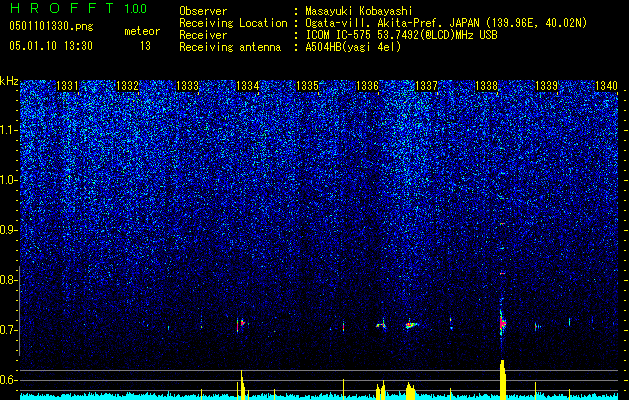The height and width of the screenshot is (400, 629).
Task: Click the meteor echo just before 1334
Action: click(x=240, y=324)
